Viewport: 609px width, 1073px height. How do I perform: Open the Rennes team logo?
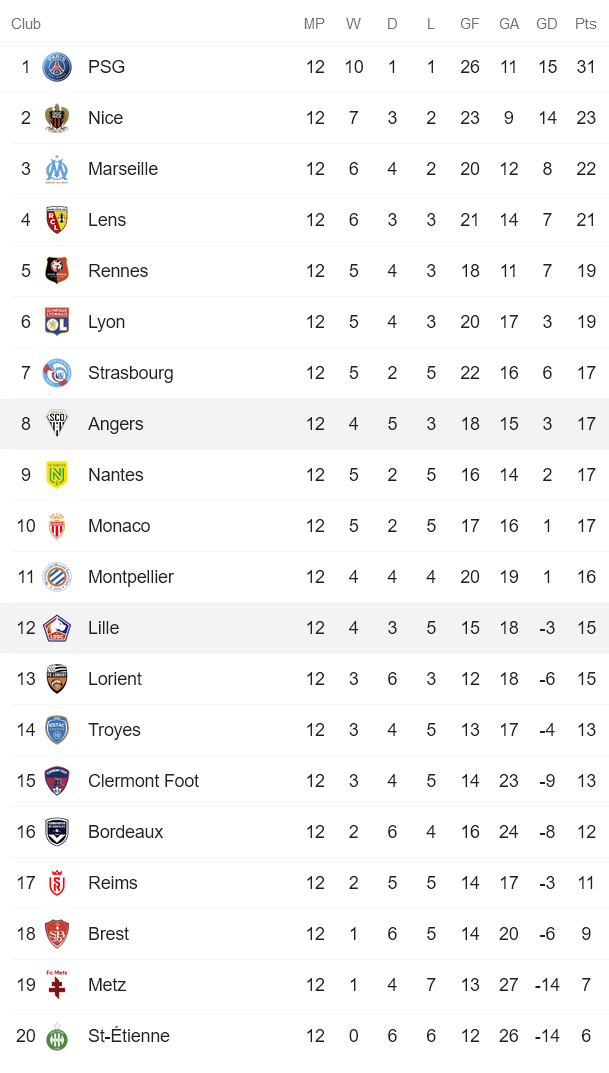pyautogui.click(x=57, y=271)
